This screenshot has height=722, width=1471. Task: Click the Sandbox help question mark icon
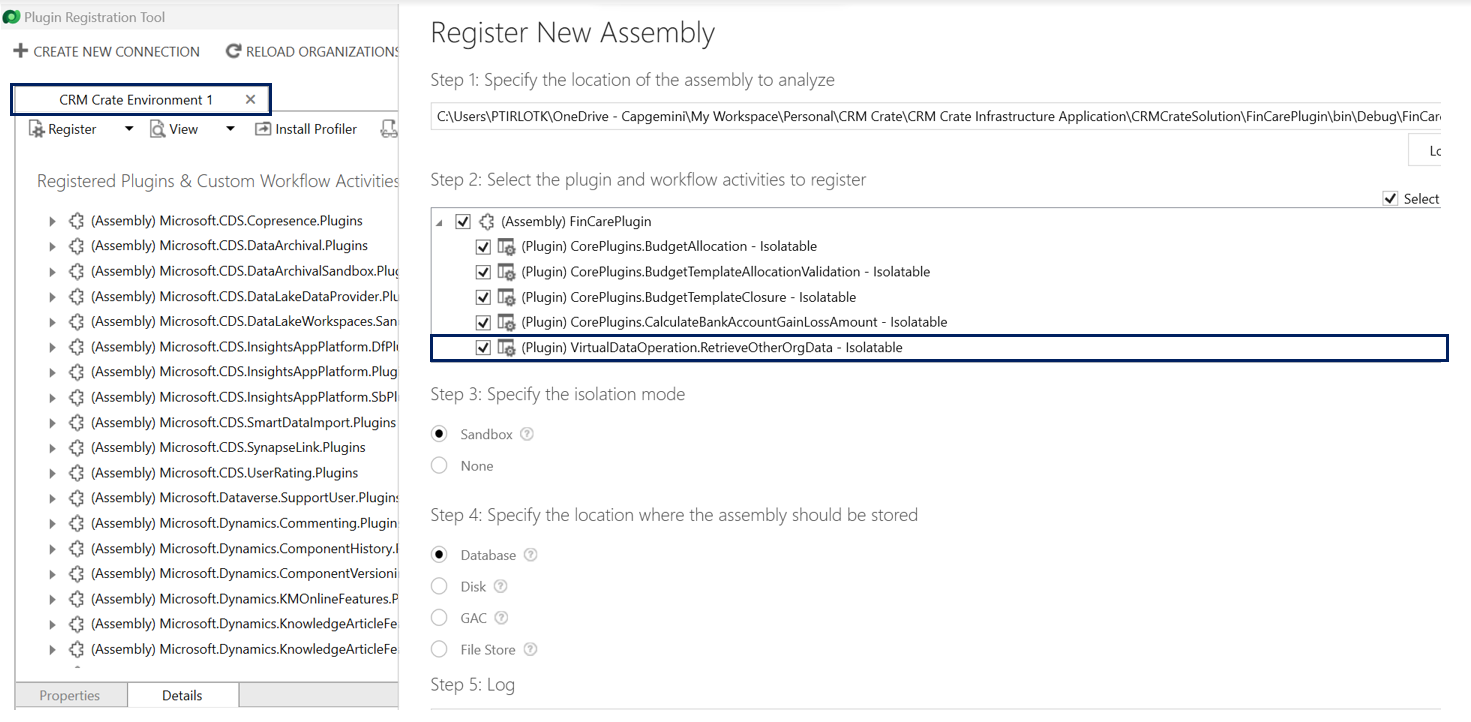(527, 433)
